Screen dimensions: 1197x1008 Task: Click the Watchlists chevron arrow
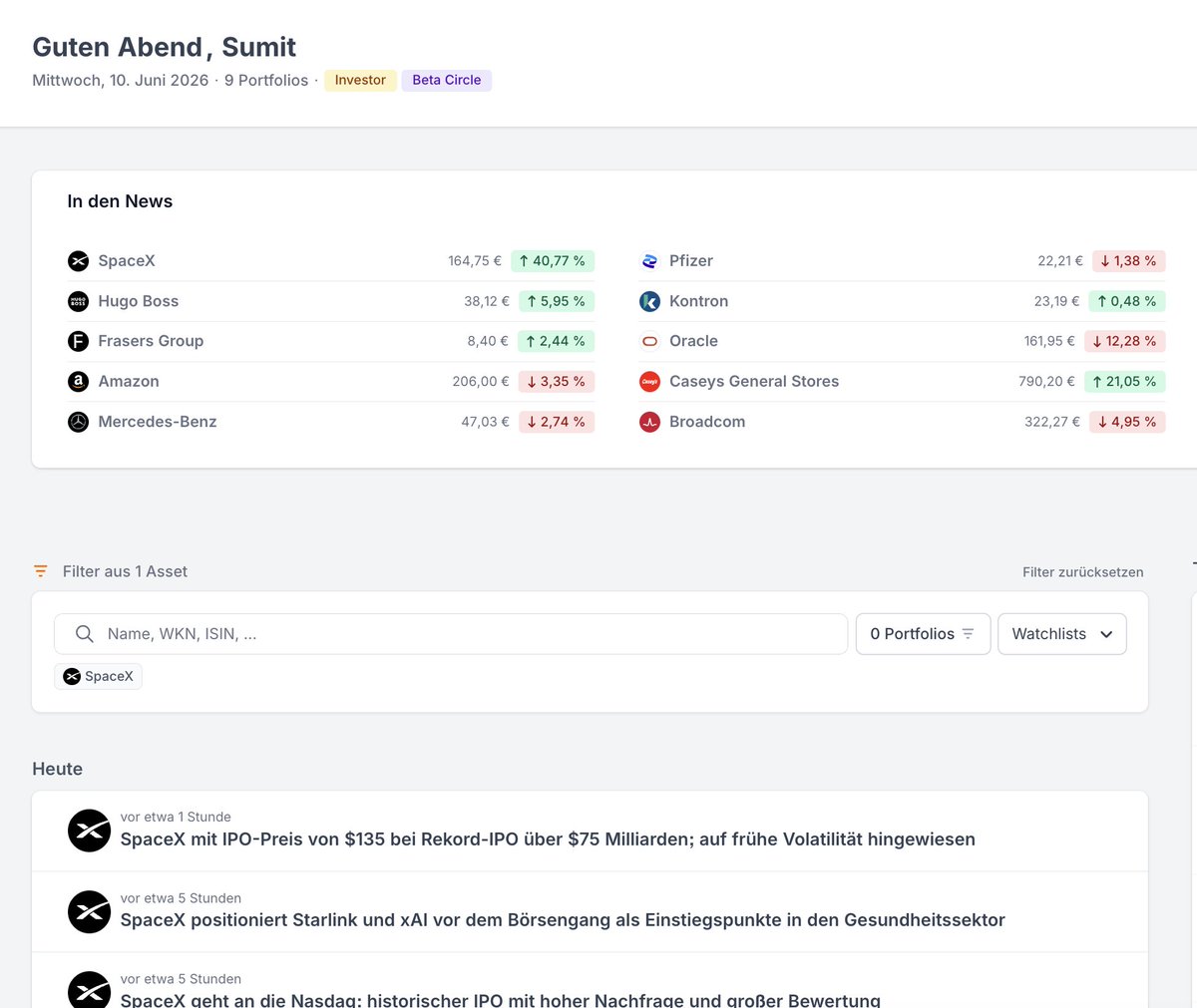pyautogui.click(x=1106, y=634)
